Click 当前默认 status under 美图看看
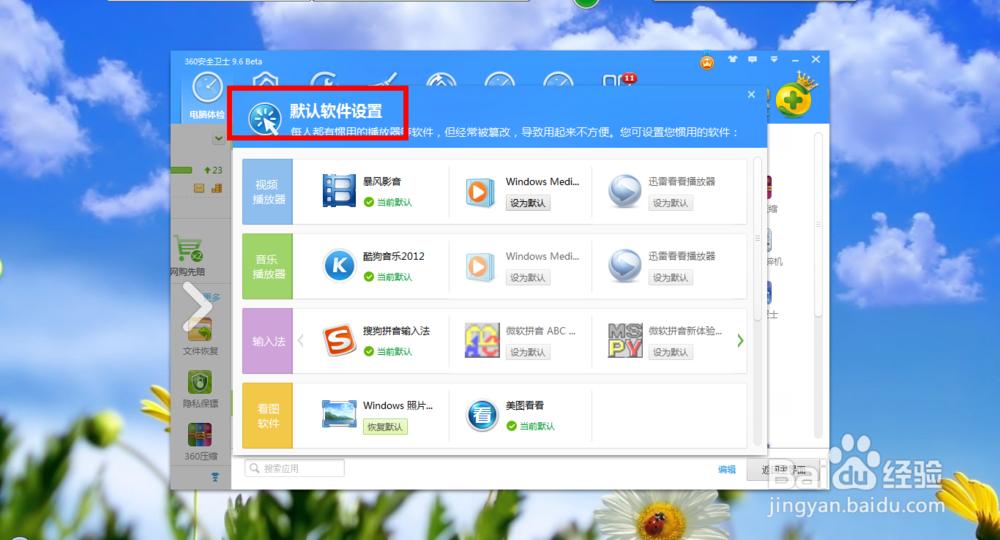The width and height of the screenshot is (1000, 540). point(531,426)
